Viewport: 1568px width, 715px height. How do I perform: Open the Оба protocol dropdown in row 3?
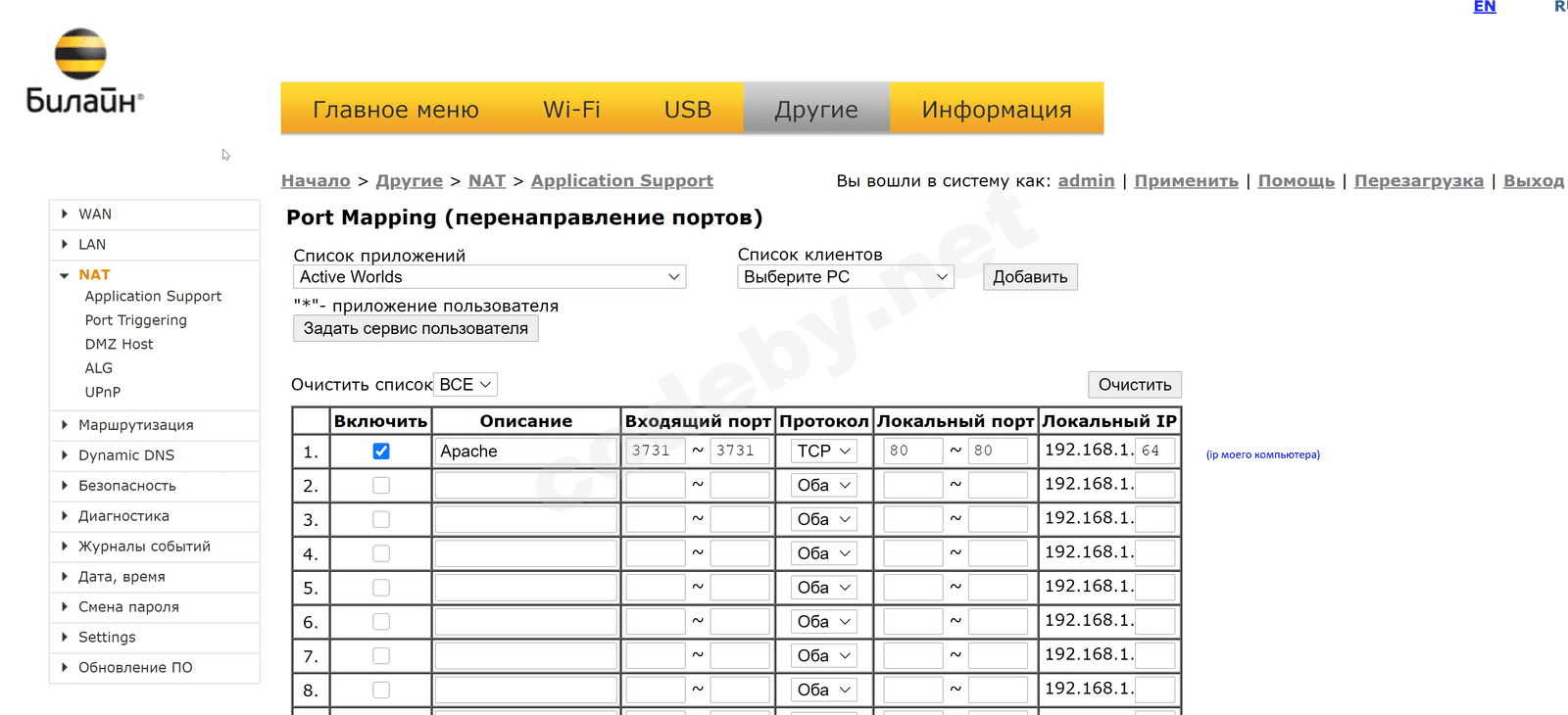pos(824,519)
